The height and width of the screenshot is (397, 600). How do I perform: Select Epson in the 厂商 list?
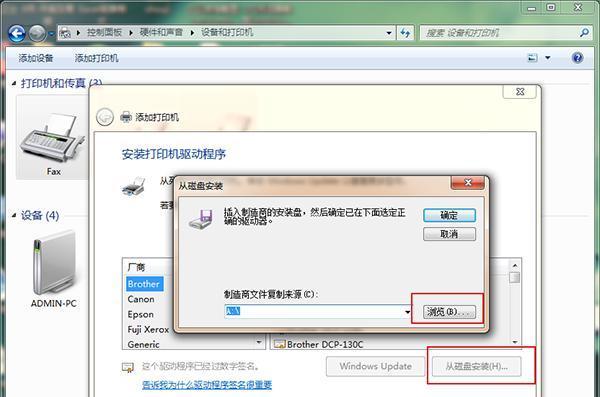140,314
